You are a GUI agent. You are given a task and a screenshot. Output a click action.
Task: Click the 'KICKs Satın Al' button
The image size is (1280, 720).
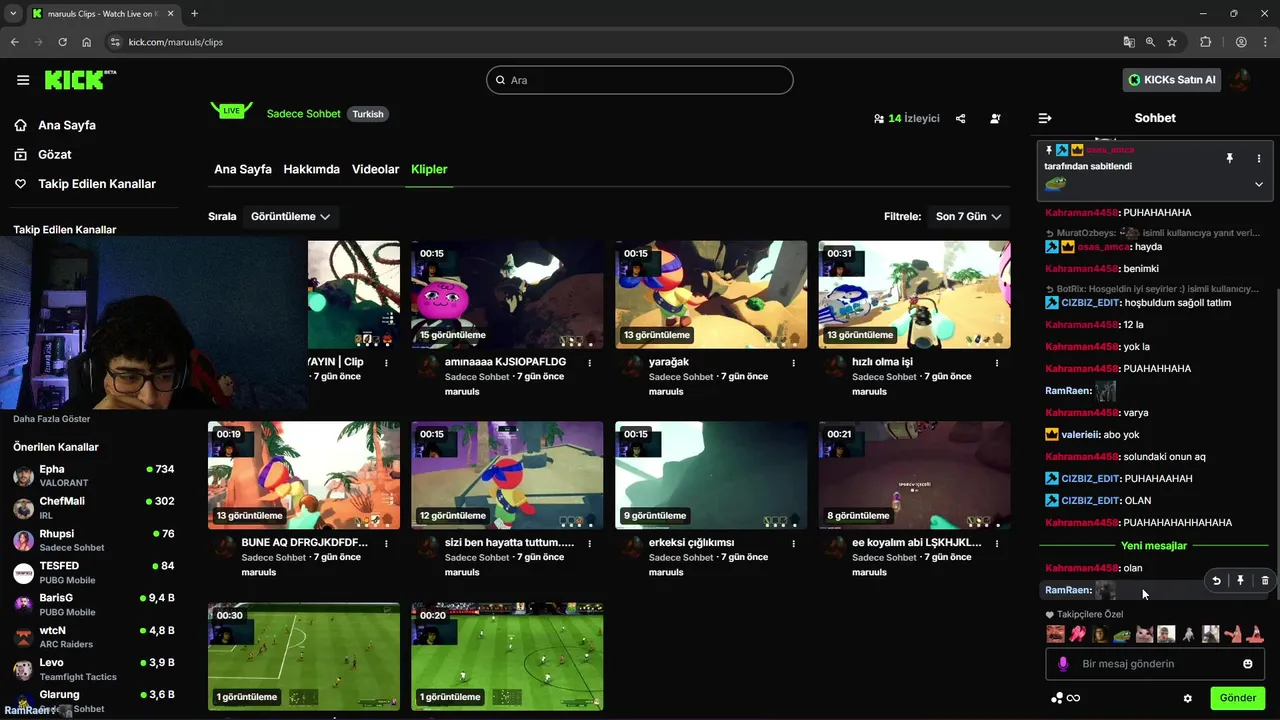coord(1172,80)
